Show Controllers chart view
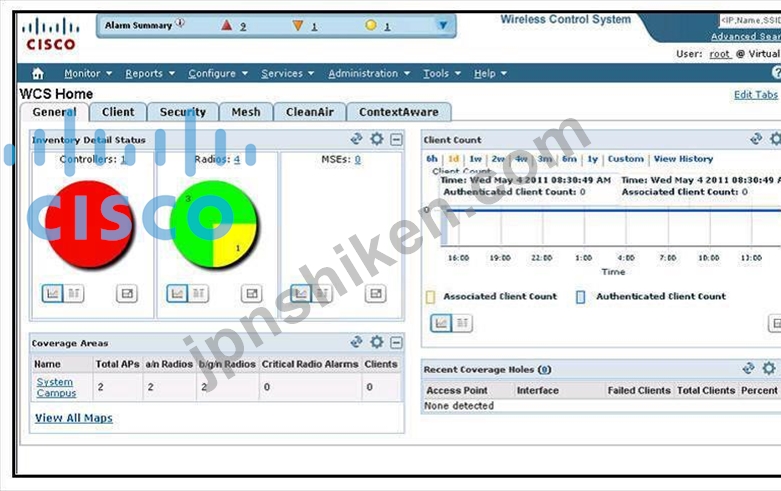 [52, 293]
